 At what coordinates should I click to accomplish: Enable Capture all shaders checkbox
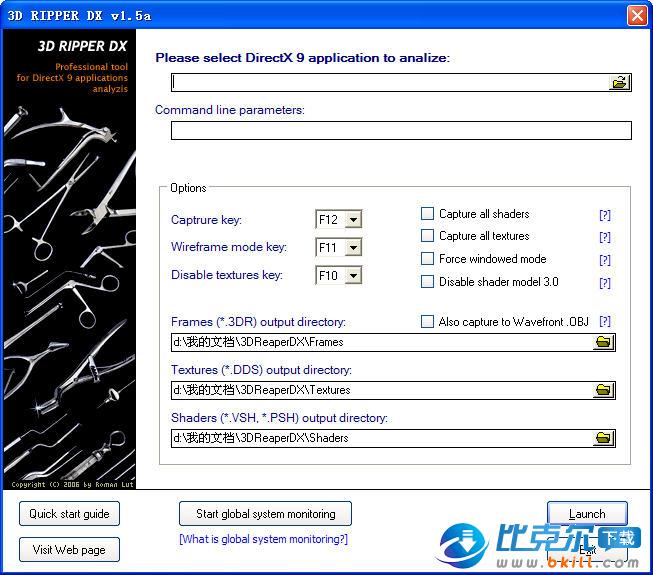428,214
